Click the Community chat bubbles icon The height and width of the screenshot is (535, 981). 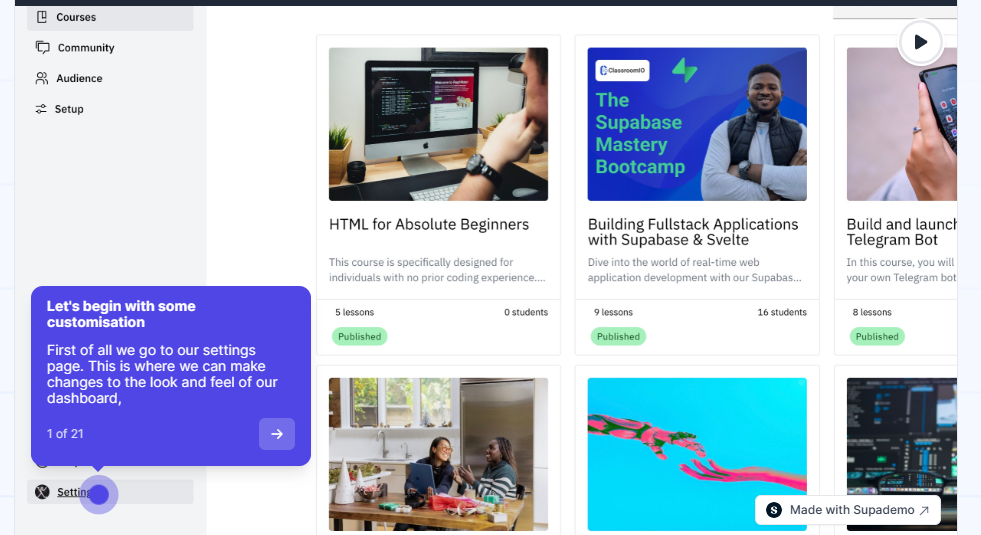43,48
